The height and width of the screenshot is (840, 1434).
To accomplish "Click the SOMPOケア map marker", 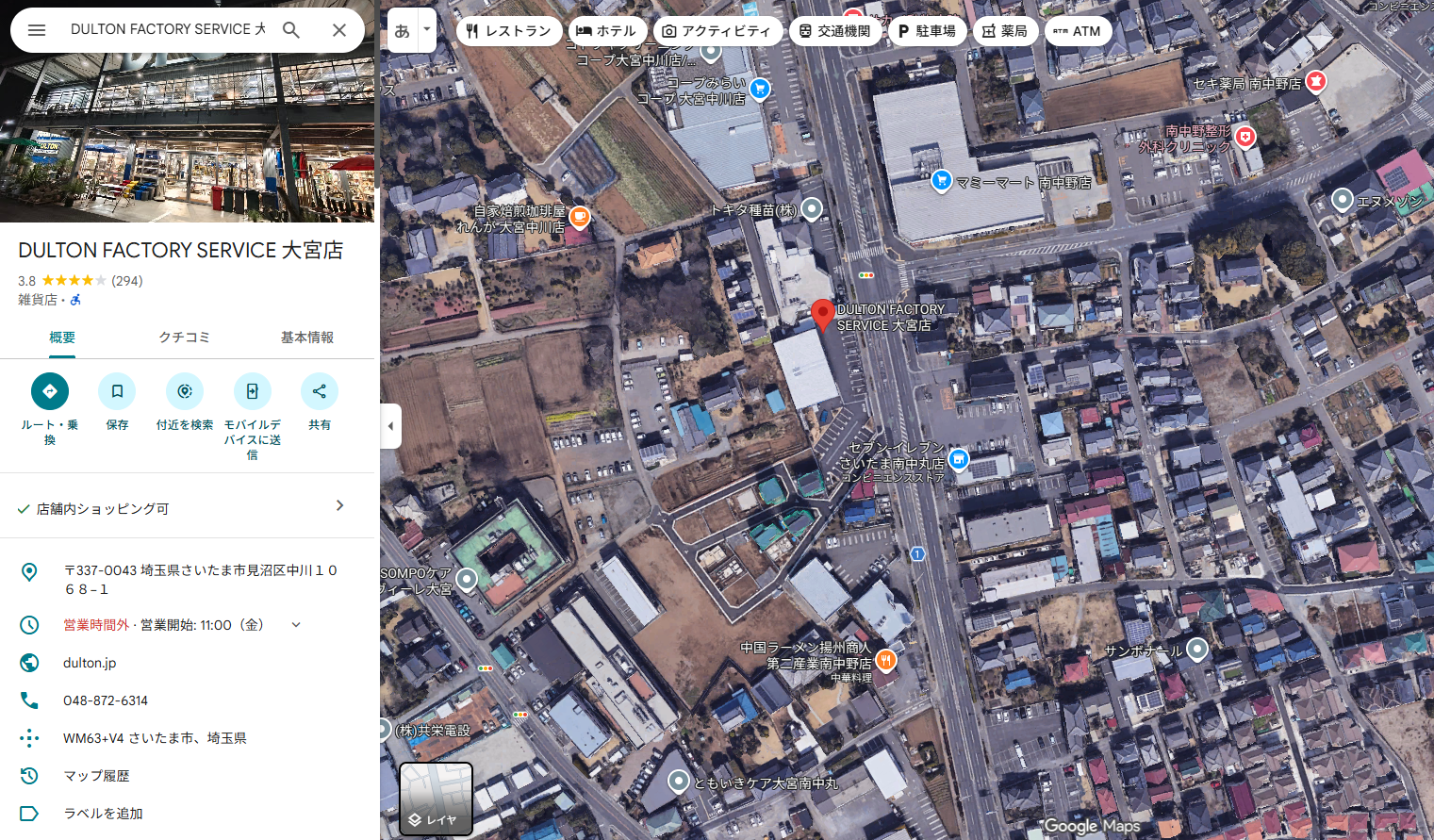I will click(467, 578).
